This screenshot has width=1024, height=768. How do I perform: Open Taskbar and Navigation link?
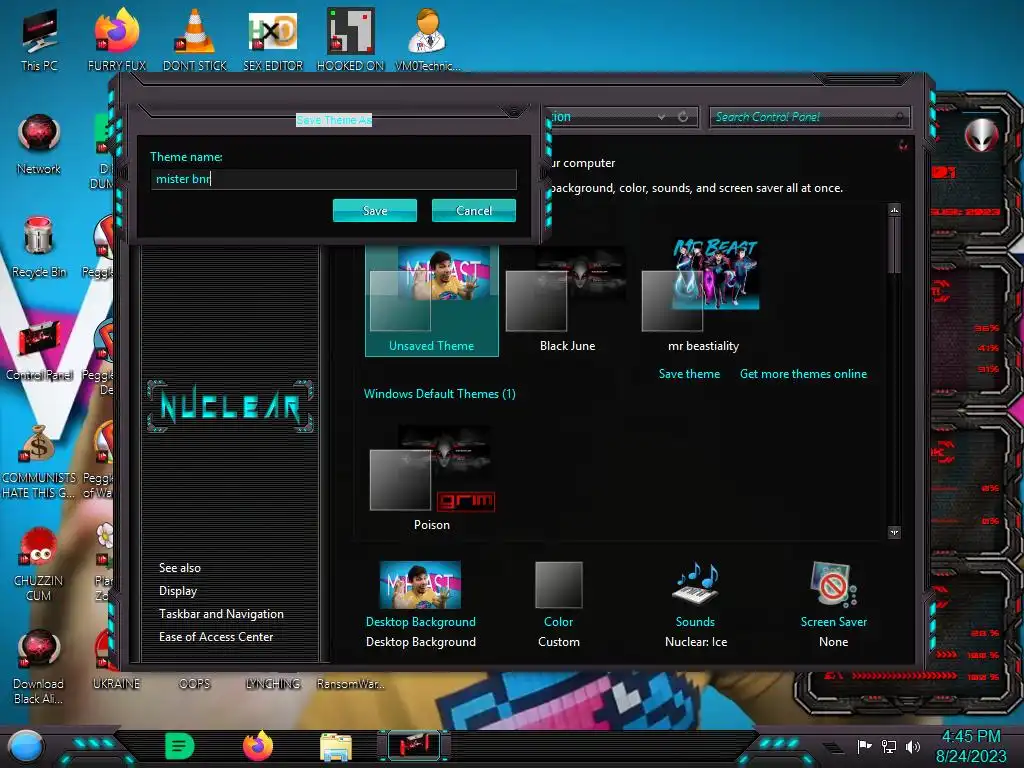click(x=221, y=614)
